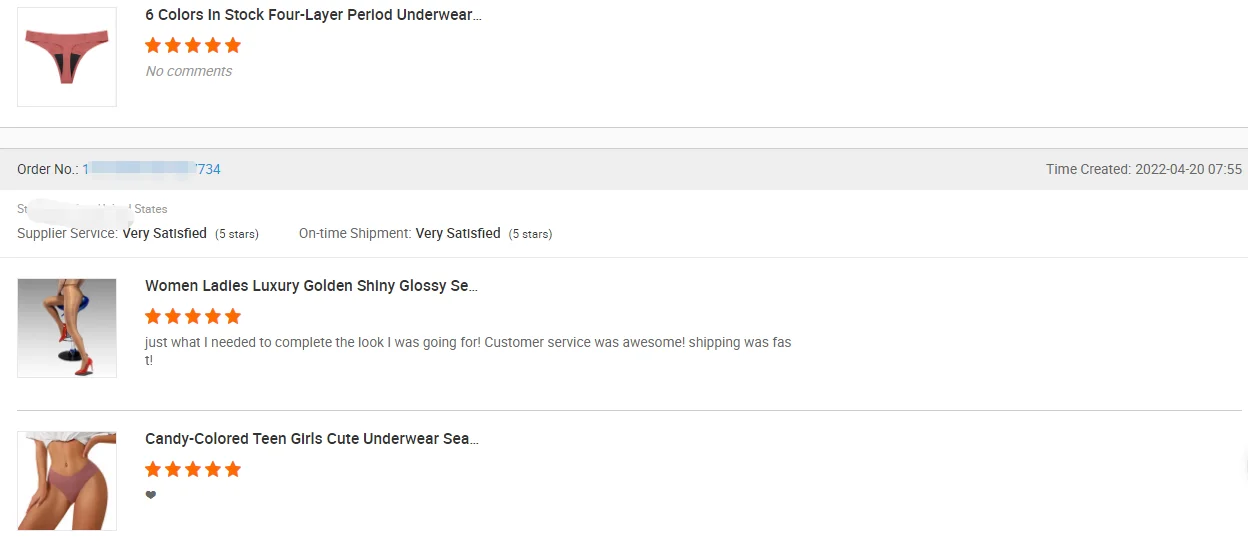This screenshot has width=1248, height=541.
Task: Open the Golden Shiny Glossy product thumbnail
Action: 67,328
